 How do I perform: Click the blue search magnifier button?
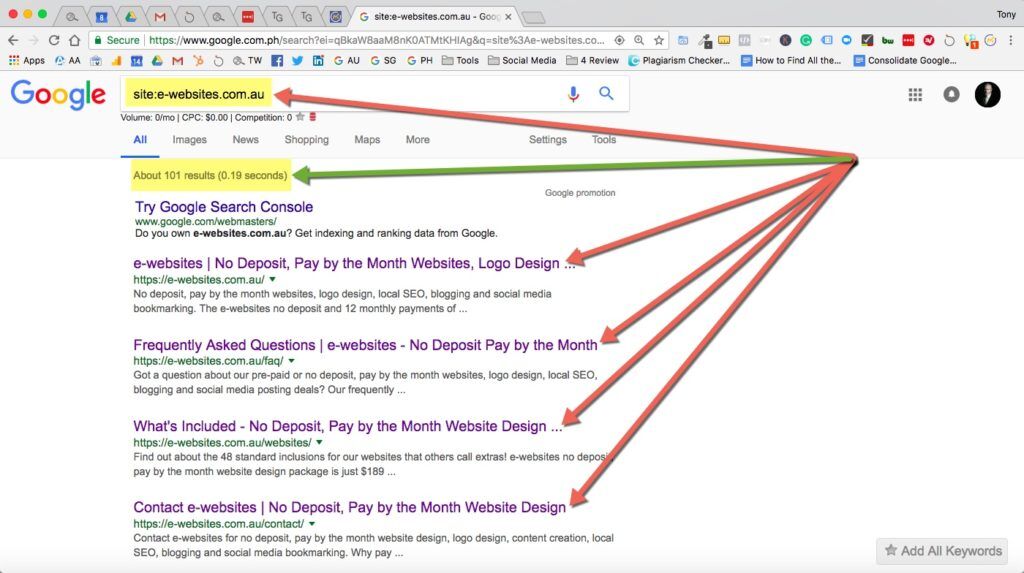pos(606,93)
